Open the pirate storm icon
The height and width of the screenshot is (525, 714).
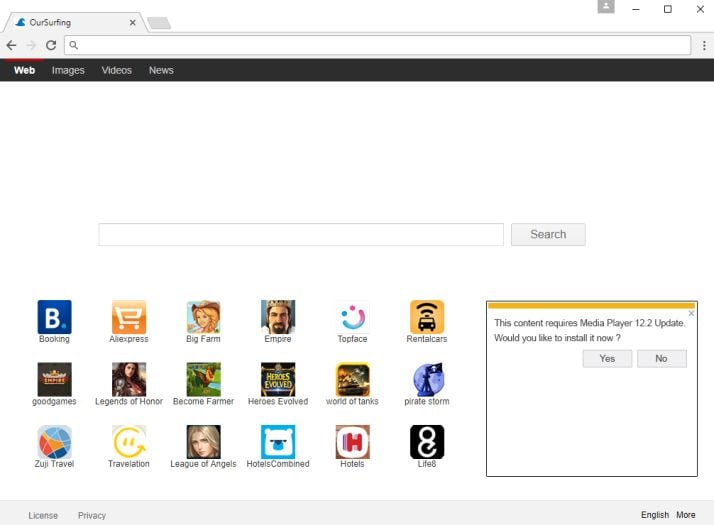(x=427, y=379)
